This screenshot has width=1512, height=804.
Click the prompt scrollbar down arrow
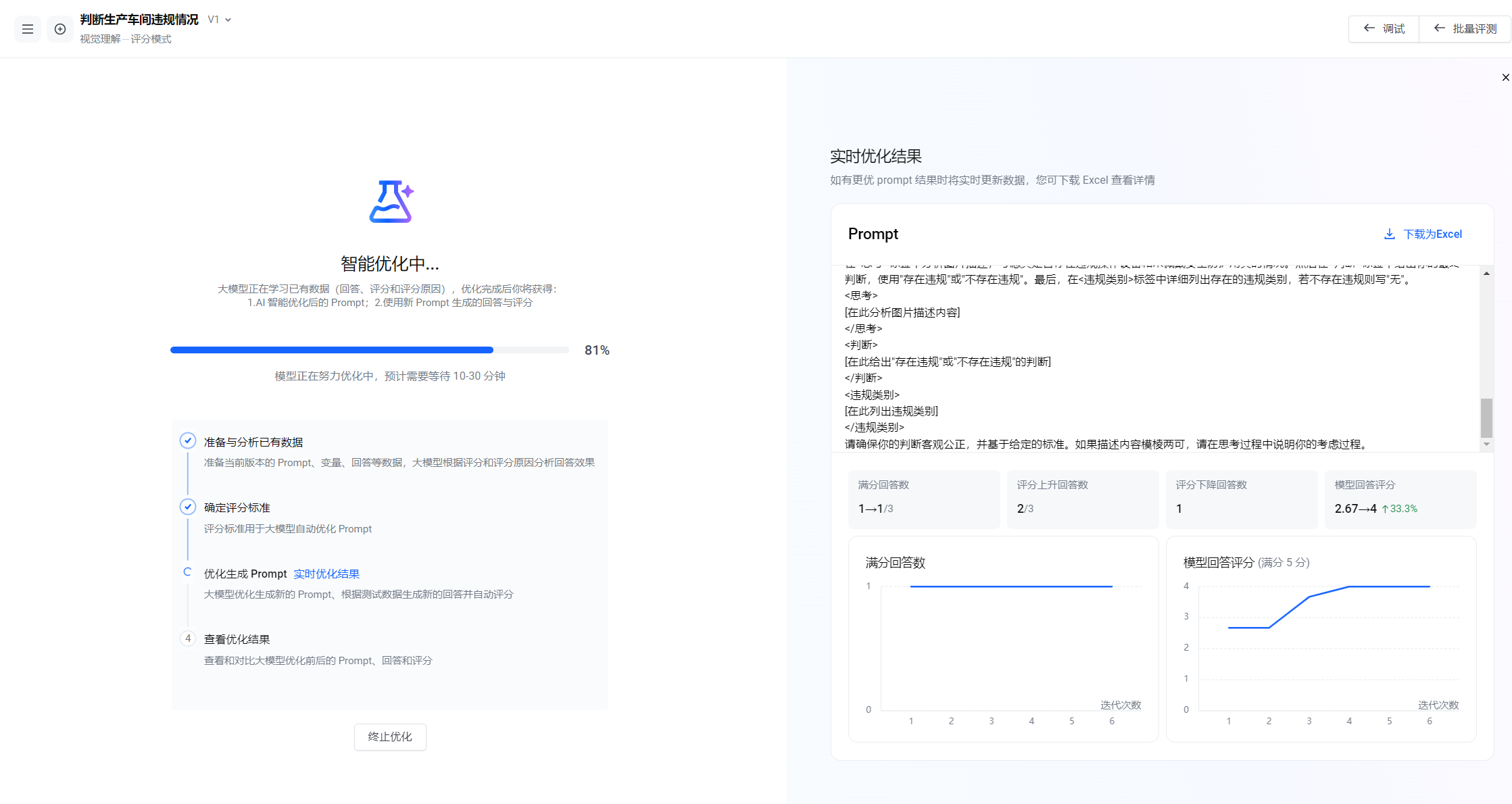(x=1486, y=445)
